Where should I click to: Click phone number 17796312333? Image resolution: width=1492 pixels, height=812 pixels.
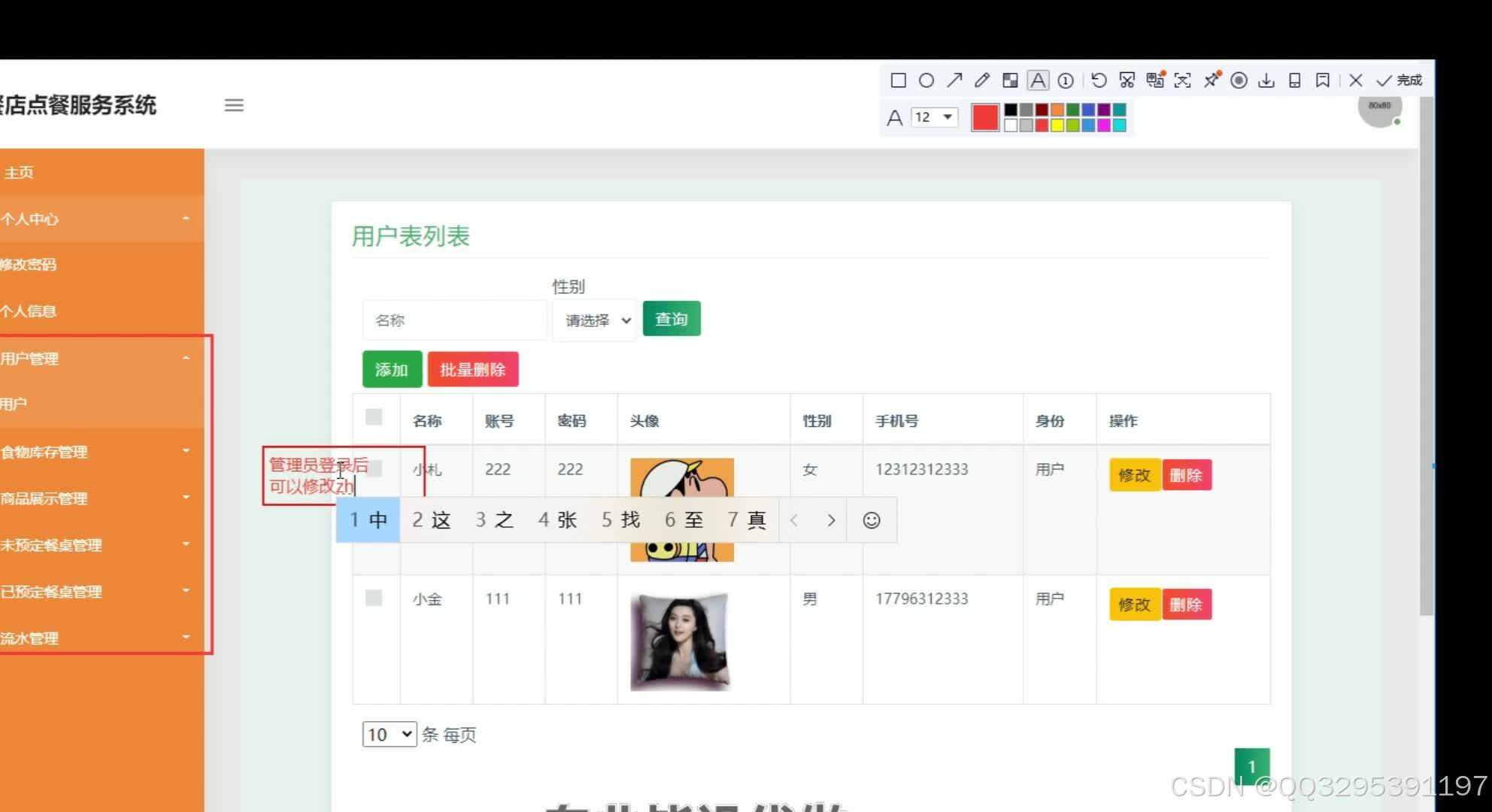(922, 598)
